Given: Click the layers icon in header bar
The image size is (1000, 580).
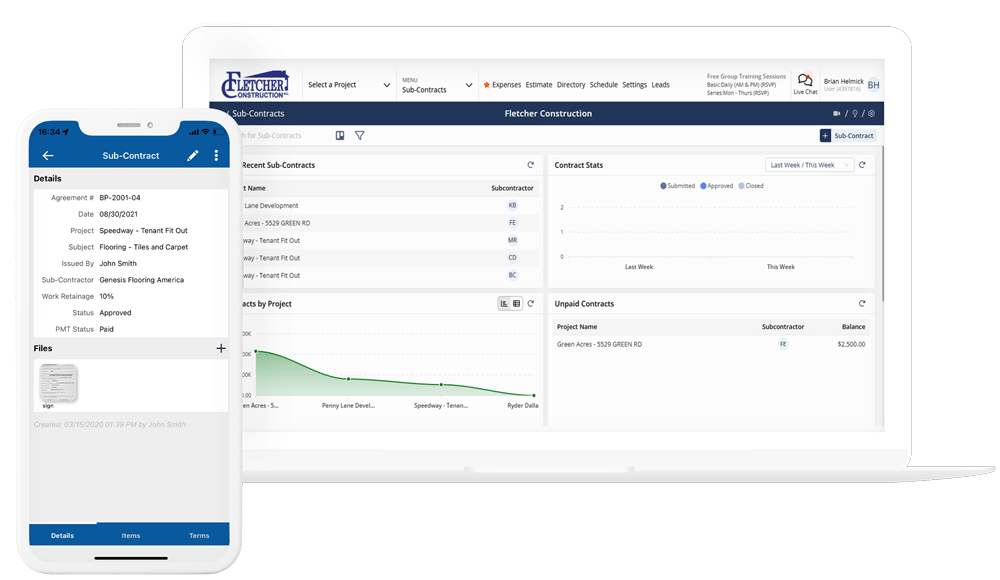Looking at the screenshot, I should coord(871,114).
